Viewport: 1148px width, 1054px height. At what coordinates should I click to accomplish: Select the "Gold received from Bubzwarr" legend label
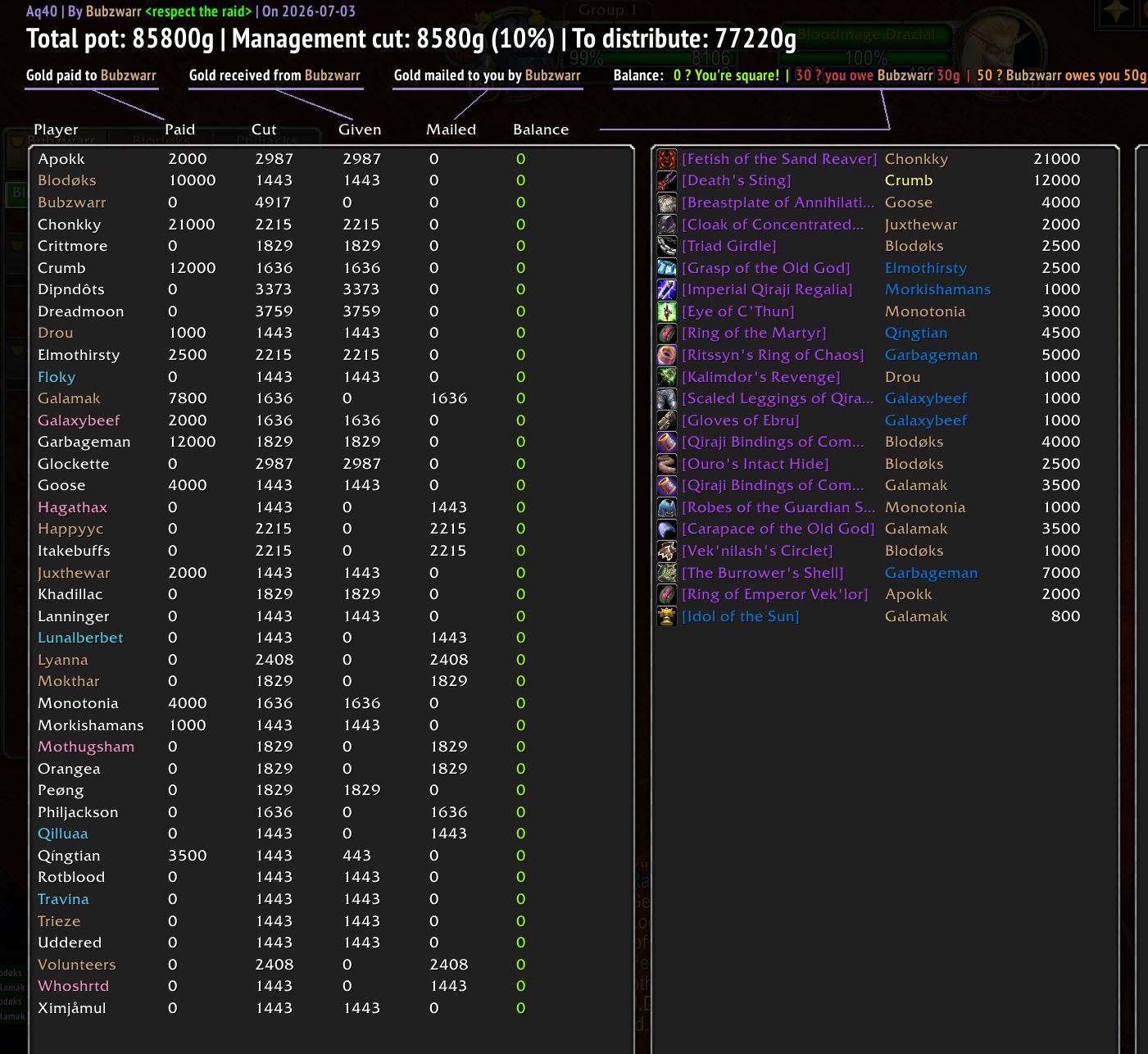pyautogui.click(x=275, y=75)
